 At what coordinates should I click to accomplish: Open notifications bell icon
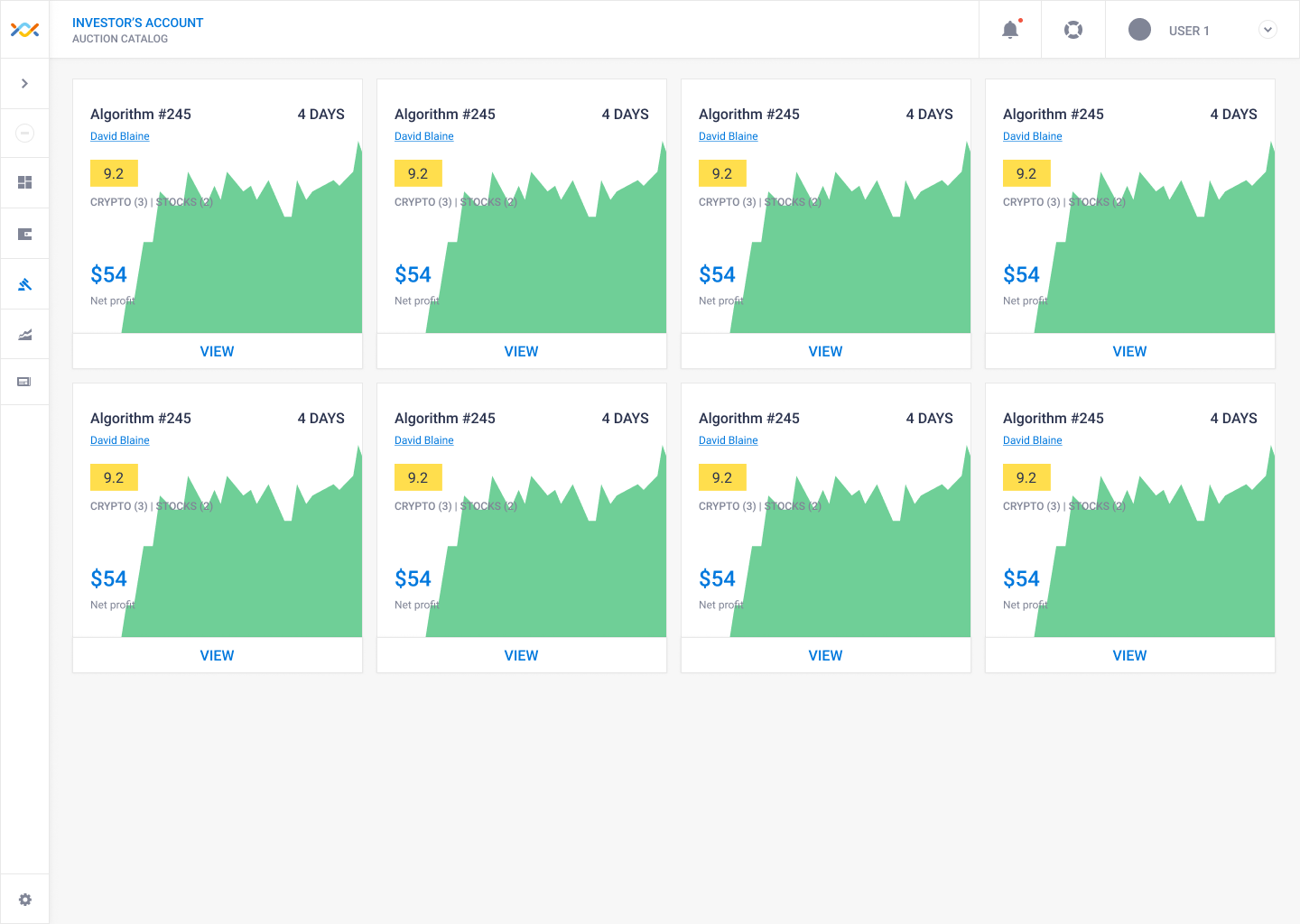tap(1010, 30)
